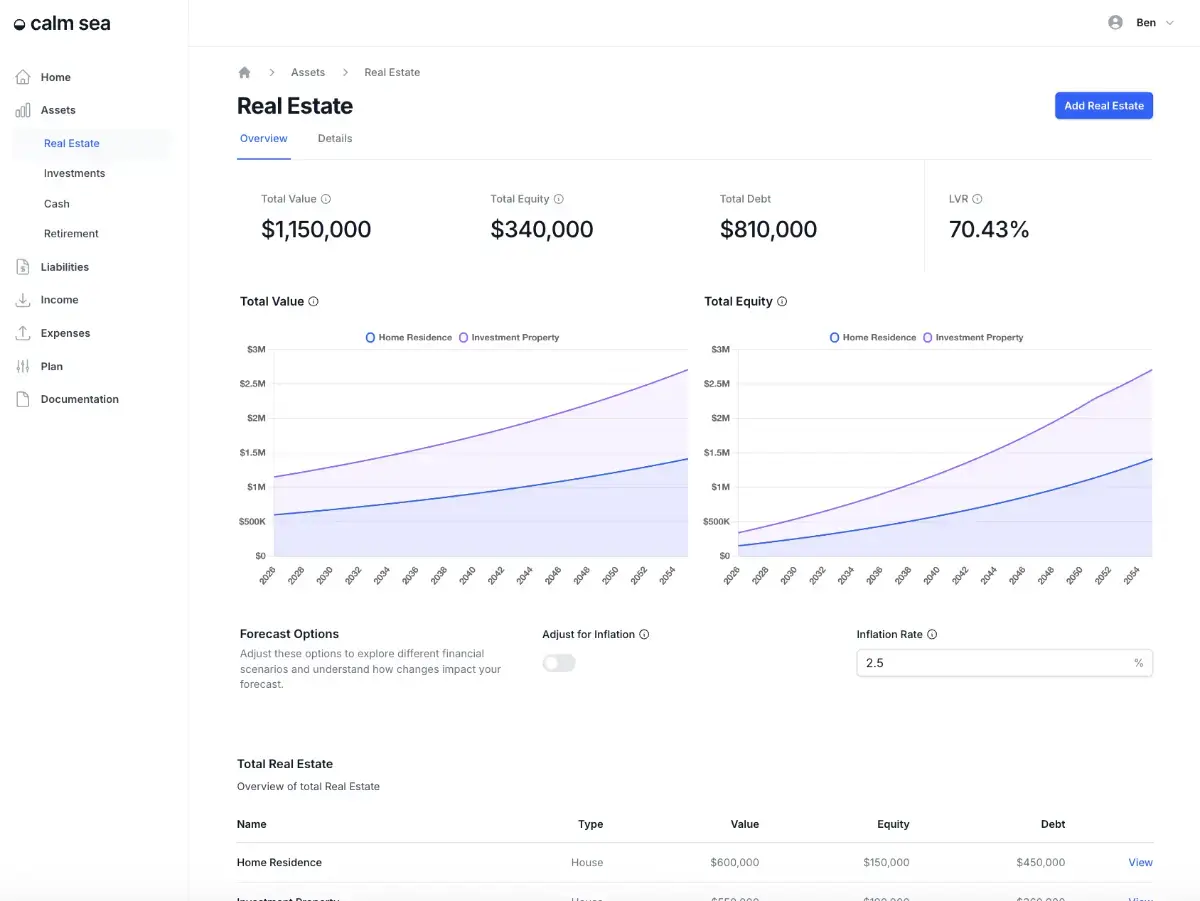Click the Documentation file icon in sidebar
The image size is (1200, 901).
(x=23, y=399)
